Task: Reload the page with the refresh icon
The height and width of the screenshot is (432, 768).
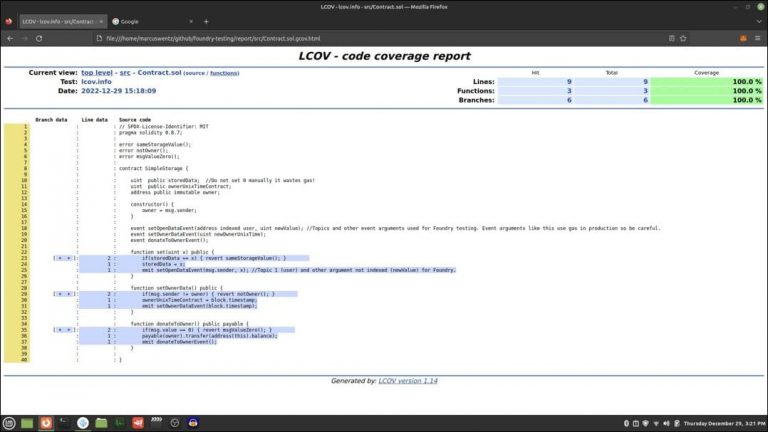Action: pos(39,38)
